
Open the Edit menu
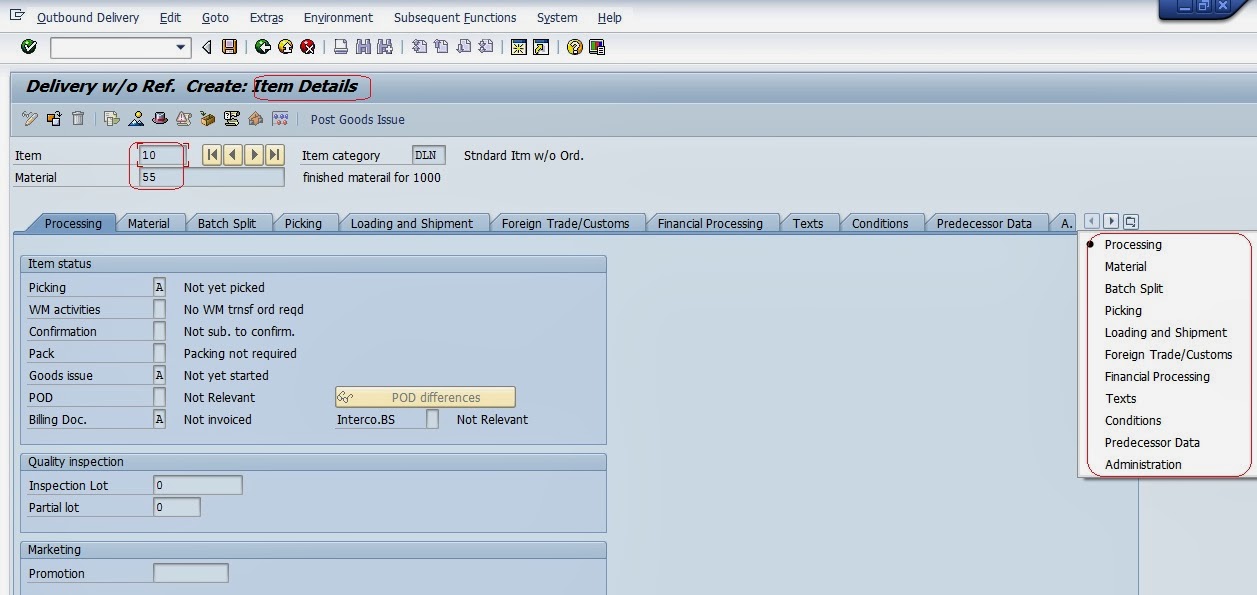pos(170,17)
